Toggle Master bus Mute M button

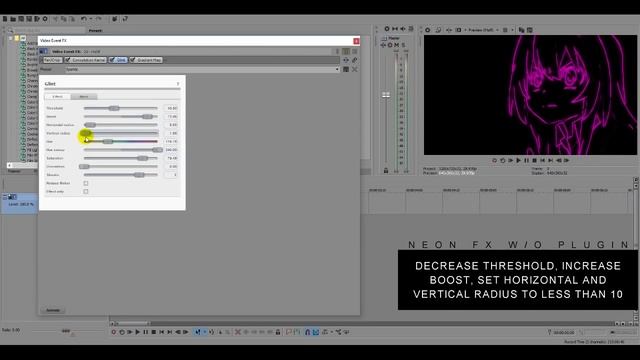coord(396,45)
